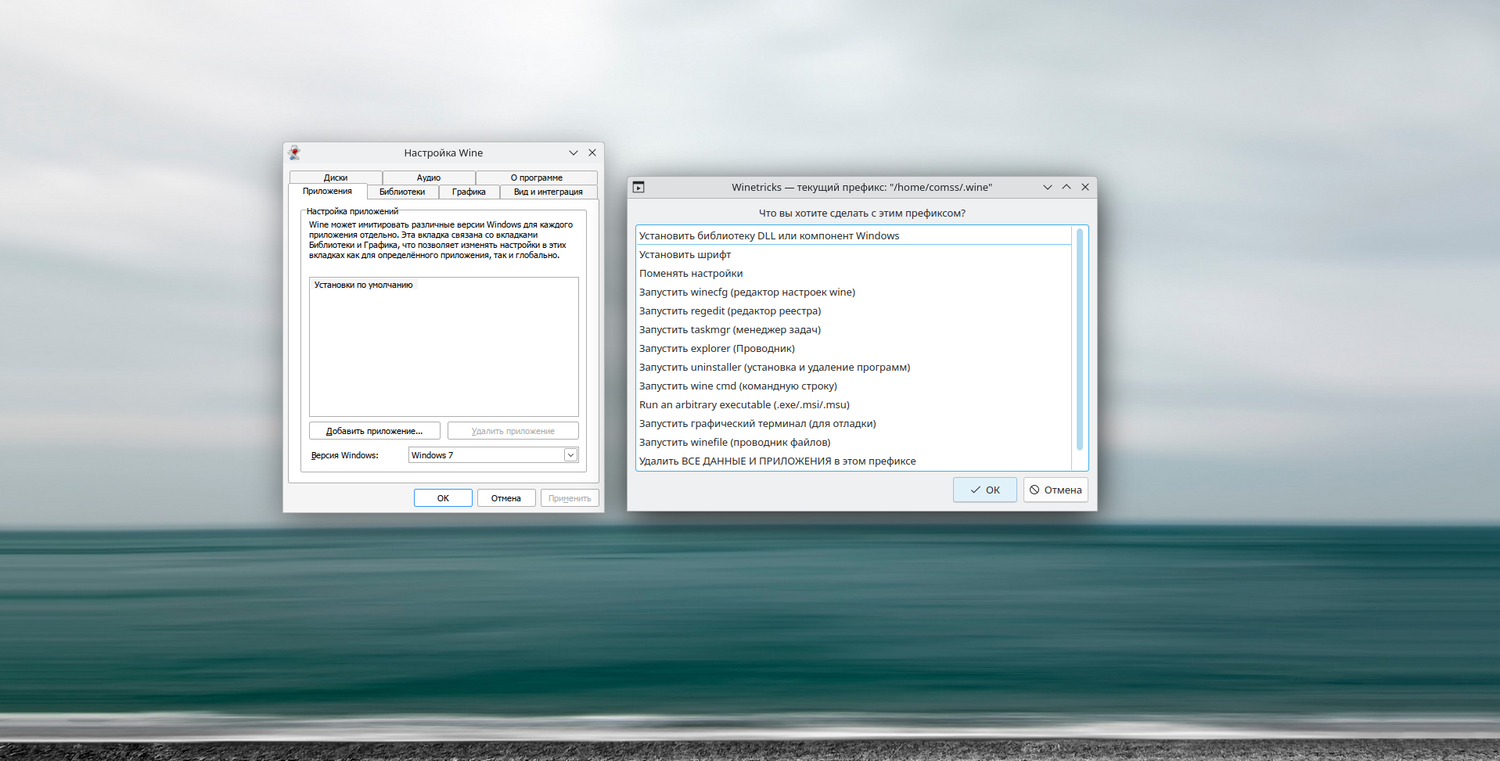Minimize the Настройка Wine window
The width and height of the screenshot is (1500, 761).
point(573,153)
